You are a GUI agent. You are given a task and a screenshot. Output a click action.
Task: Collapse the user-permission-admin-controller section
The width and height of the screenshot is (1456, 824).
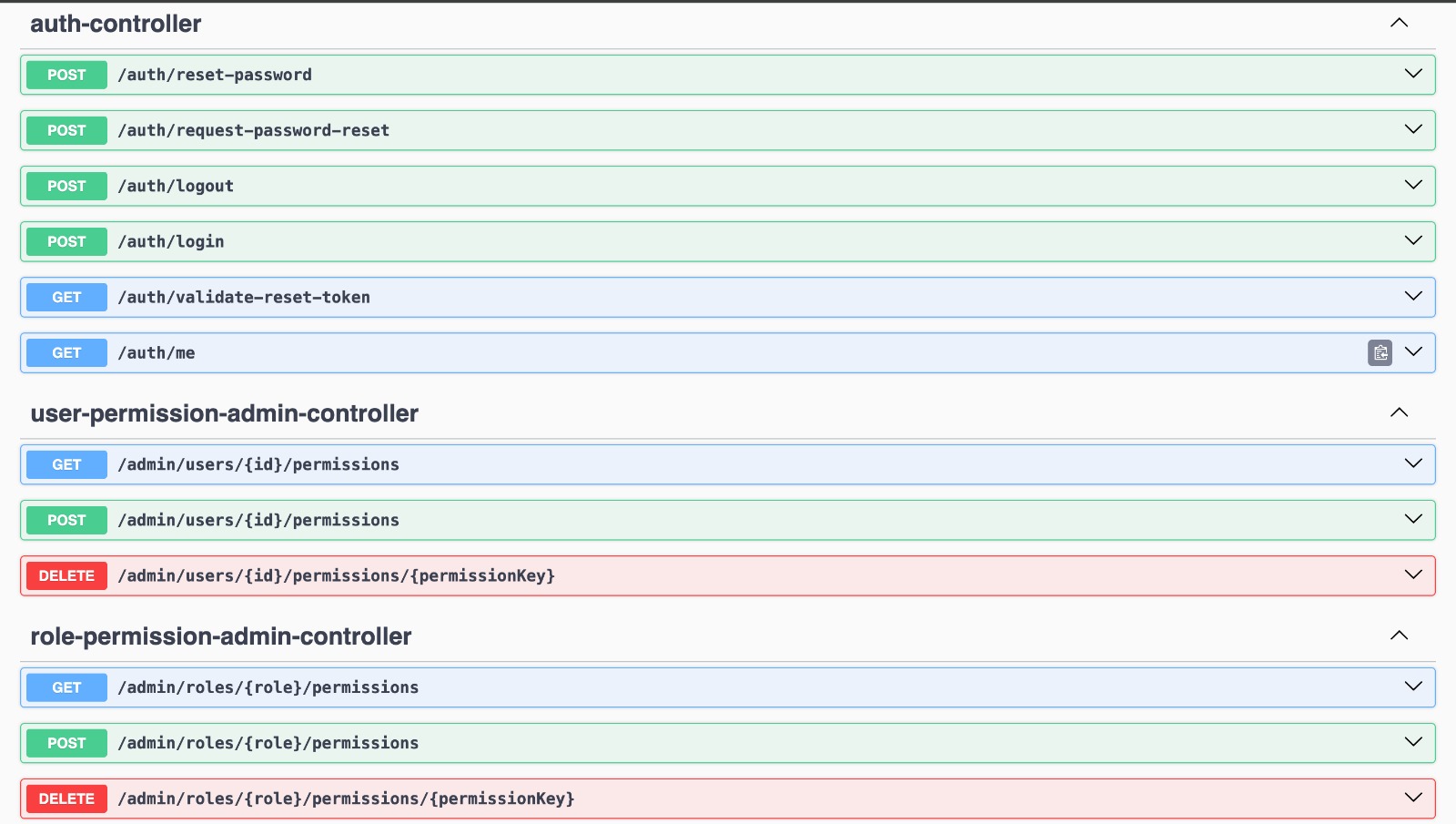pos(1400,412)
